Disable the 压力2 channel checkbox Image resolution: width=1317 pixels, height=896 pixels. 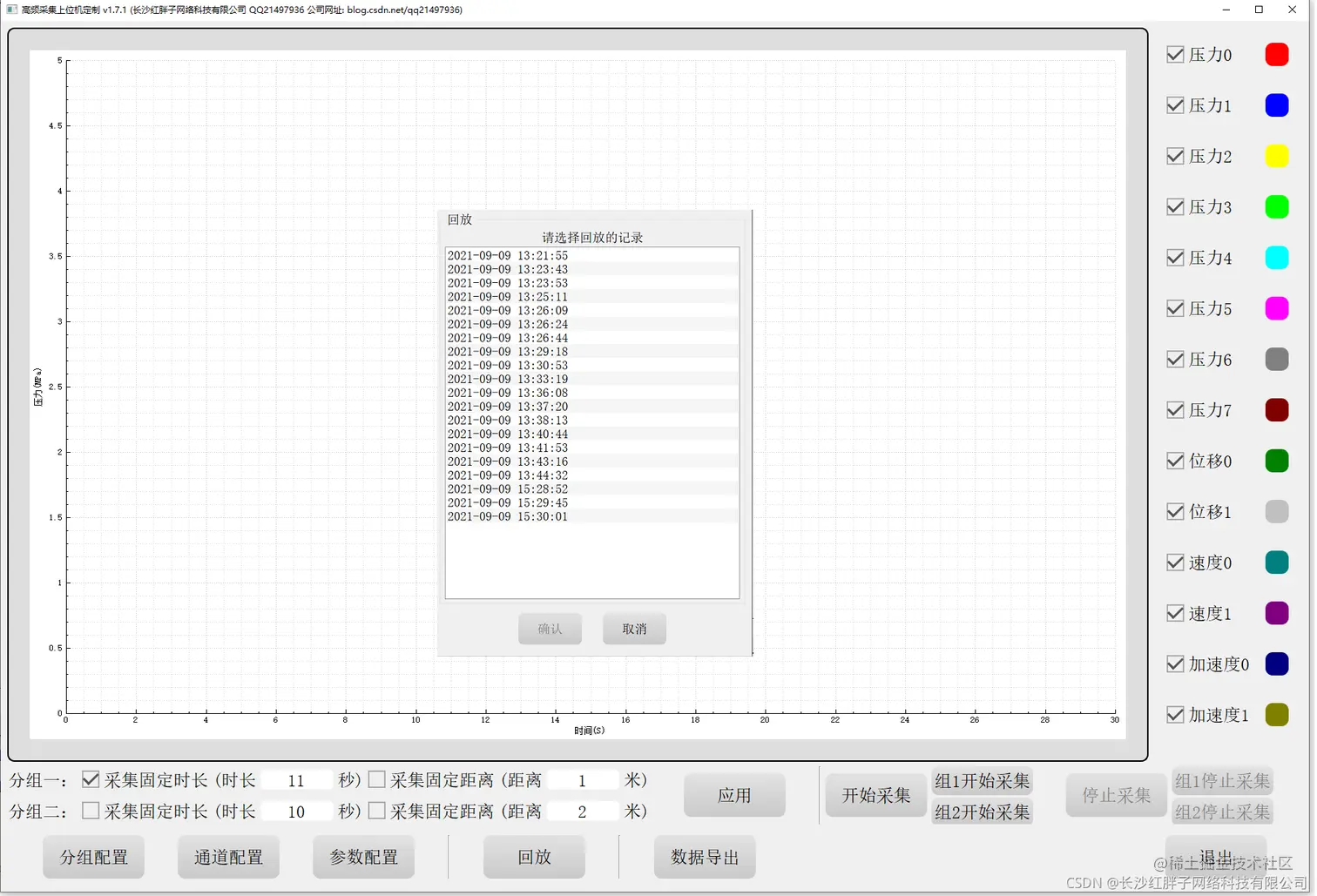click(1175, 156)
